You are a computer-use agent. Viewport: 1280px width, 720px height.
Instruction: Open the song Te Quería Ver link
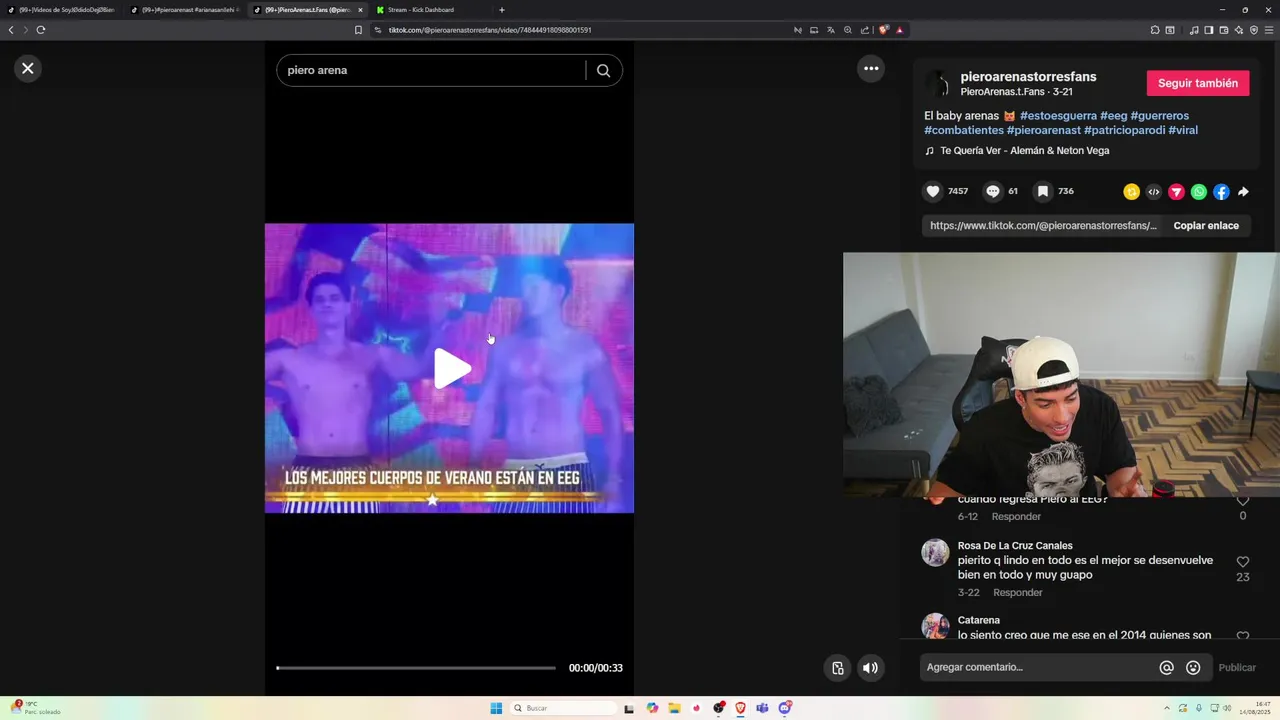click(1024, 151)
